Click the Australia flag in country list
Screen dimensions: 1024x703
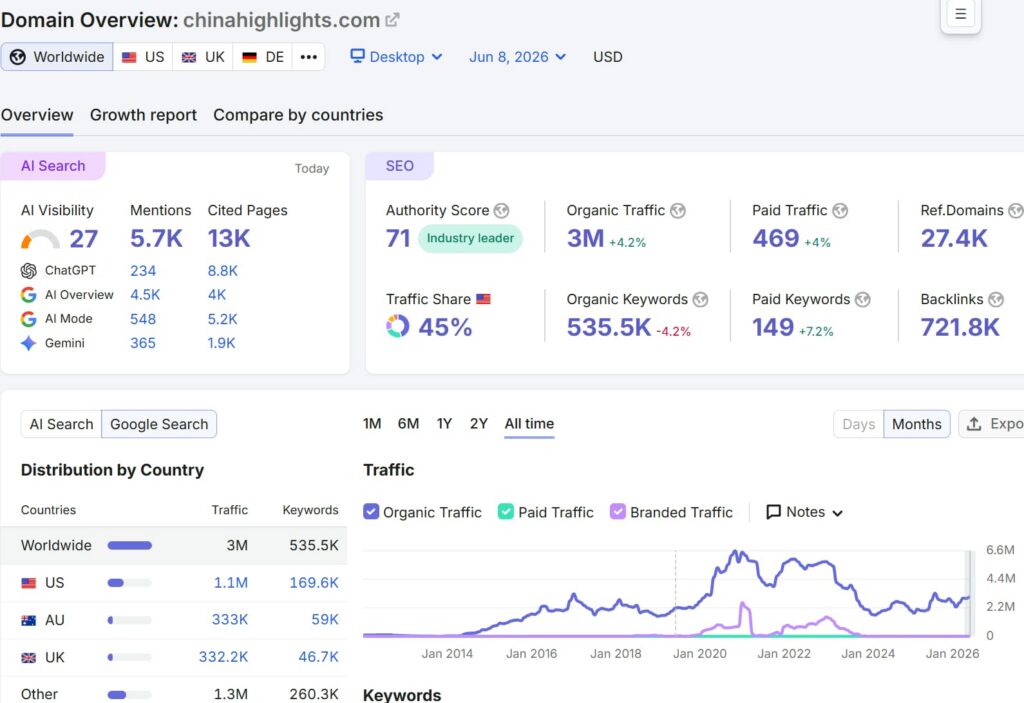(29, 620)
